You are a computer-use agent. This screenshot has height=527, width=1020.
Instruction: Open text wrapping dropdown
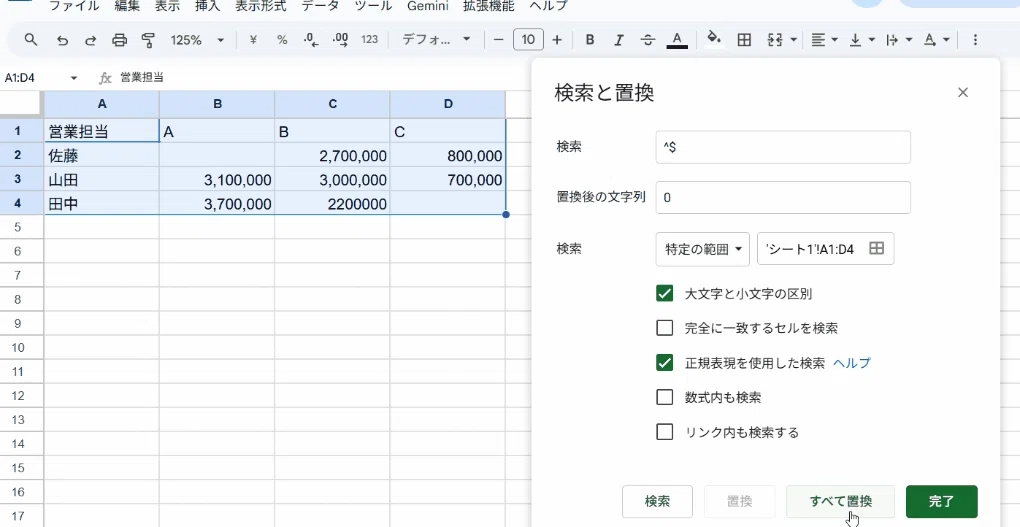(x=899, y=40)
